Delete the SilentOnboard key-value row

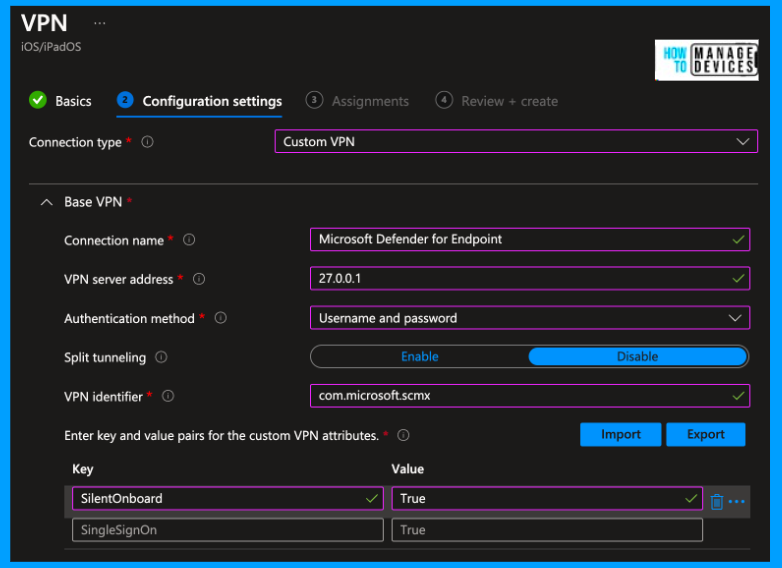click(x=717, y=501)
